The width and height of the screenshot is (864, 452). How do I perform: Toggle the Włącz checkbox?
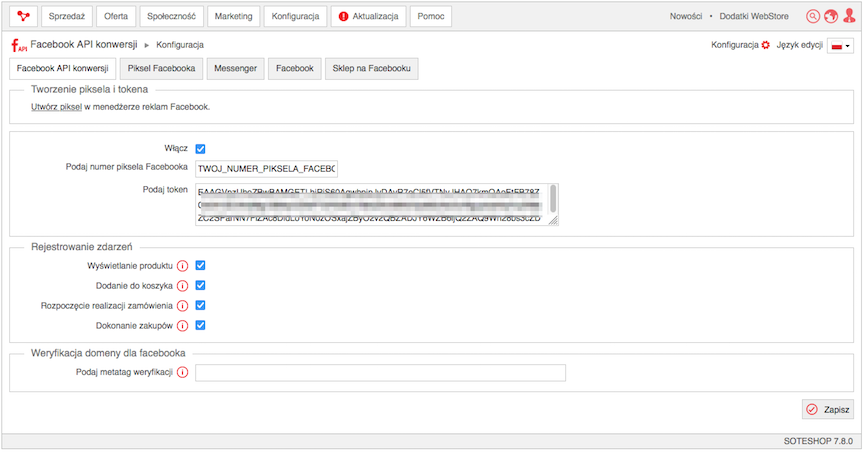pos(201,149)
